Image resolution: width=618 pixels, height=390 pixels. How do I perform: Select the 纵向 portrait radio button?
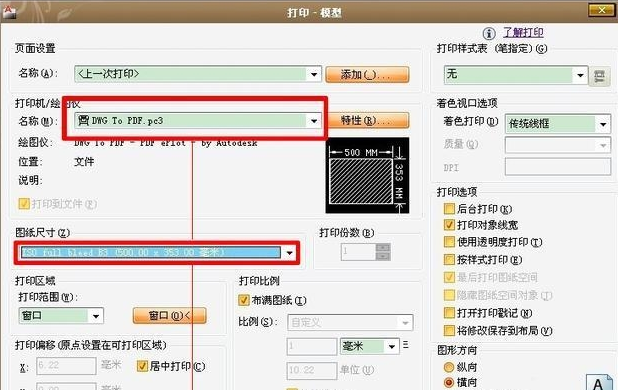click(x=449, y=367)
